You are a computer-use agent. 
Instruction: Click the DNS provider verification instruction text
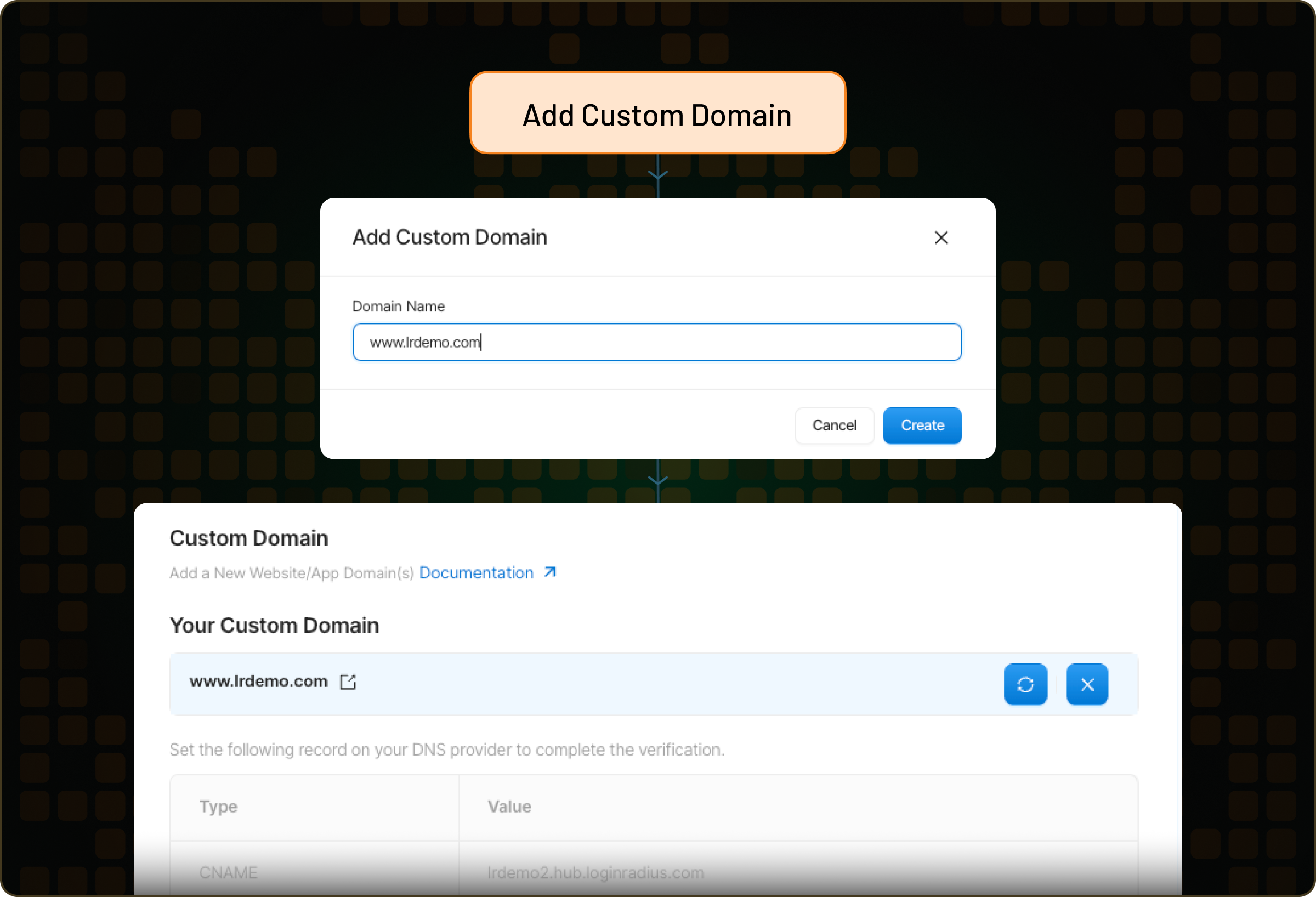pos(447,750)
